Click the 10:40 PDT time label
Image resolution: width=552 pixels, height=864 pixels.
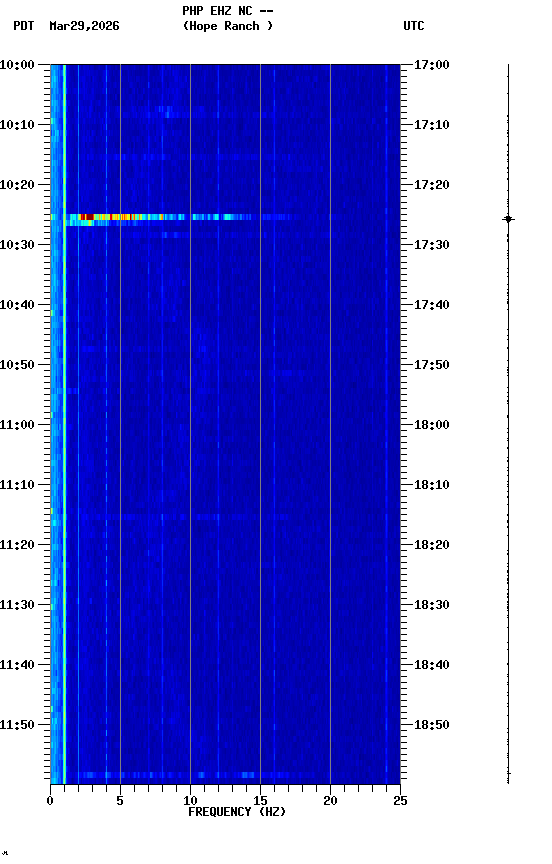pos(17,305)
